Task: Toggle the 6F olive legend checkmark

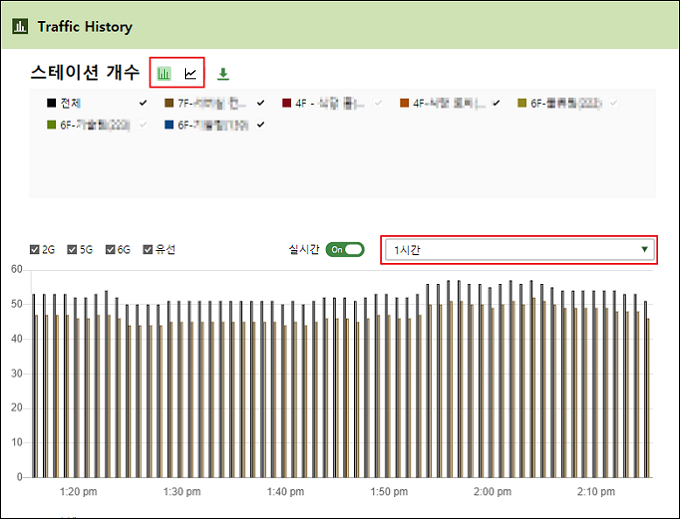Action: pos(614,103)
